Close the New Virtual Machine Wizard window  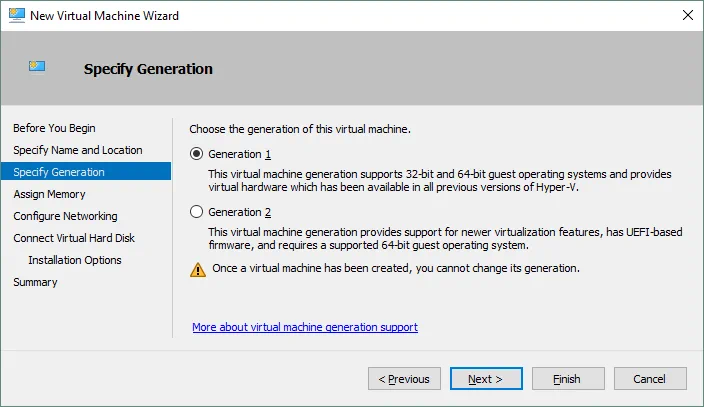(x=688, y=16)
